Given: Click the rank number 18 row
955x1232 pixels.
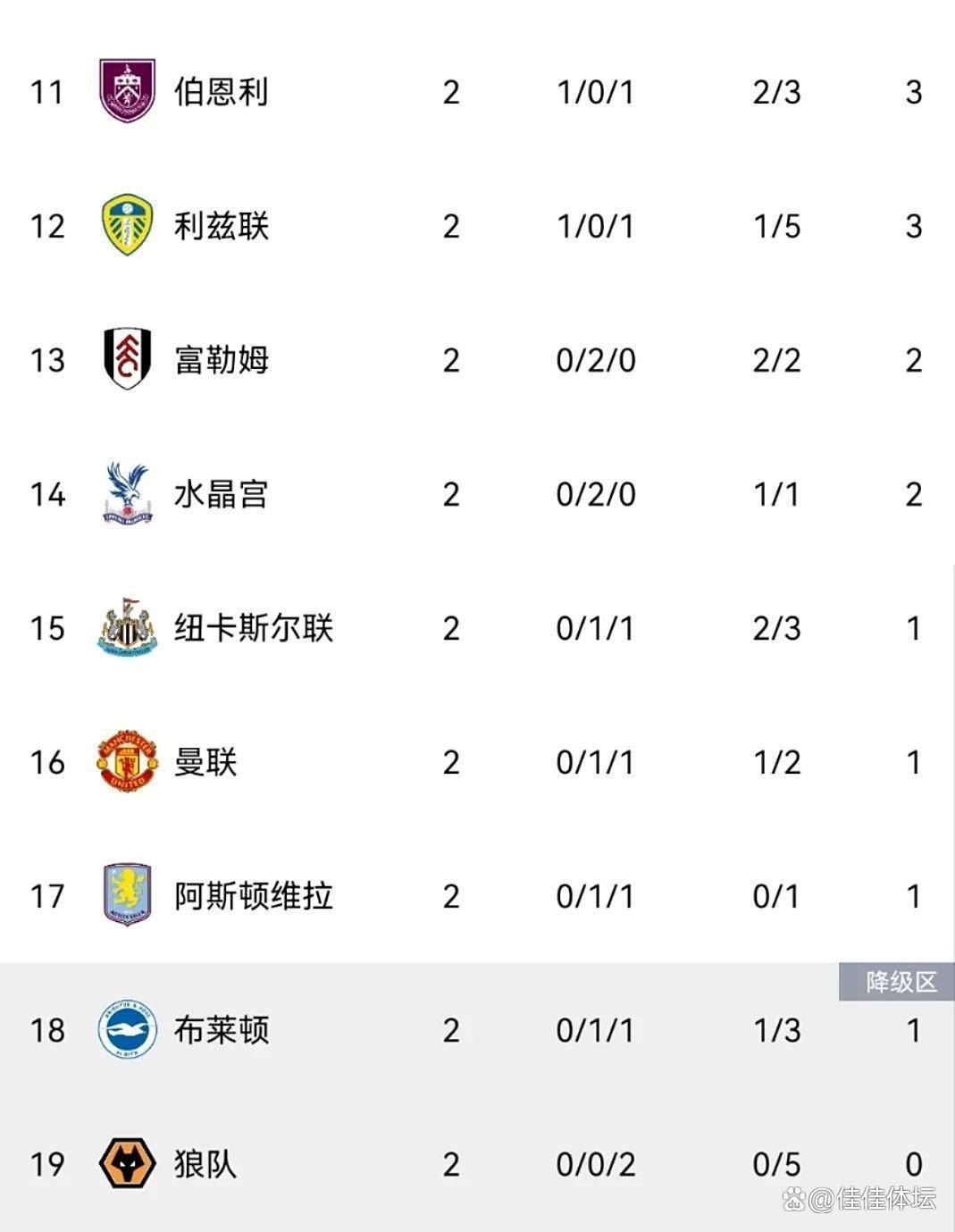Looking at the screenshot, I should (x=477, y=1030).
